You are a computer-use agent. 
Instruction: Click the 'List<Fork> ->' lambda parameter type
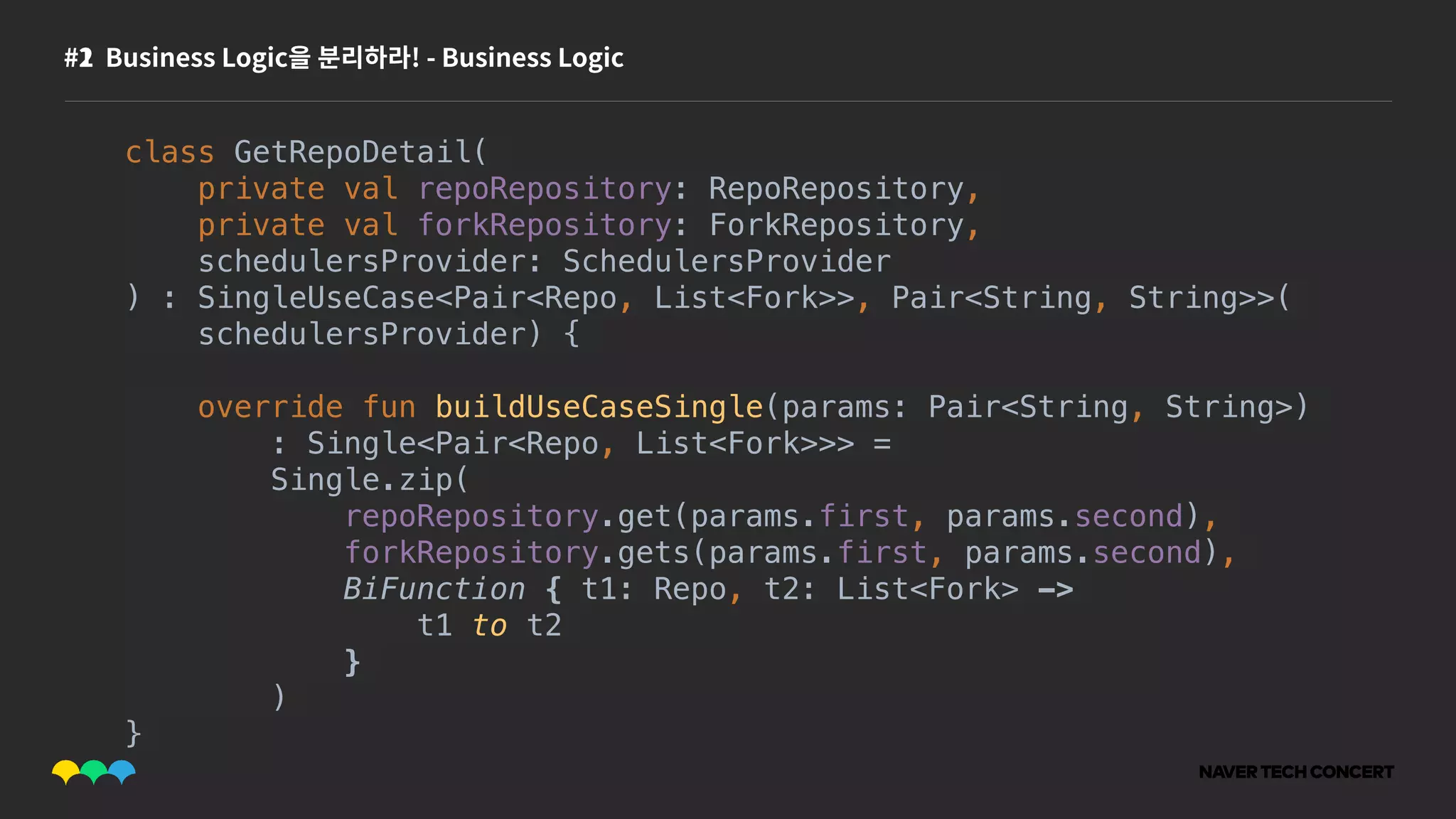pyautogui.click(x=955, y=589)
